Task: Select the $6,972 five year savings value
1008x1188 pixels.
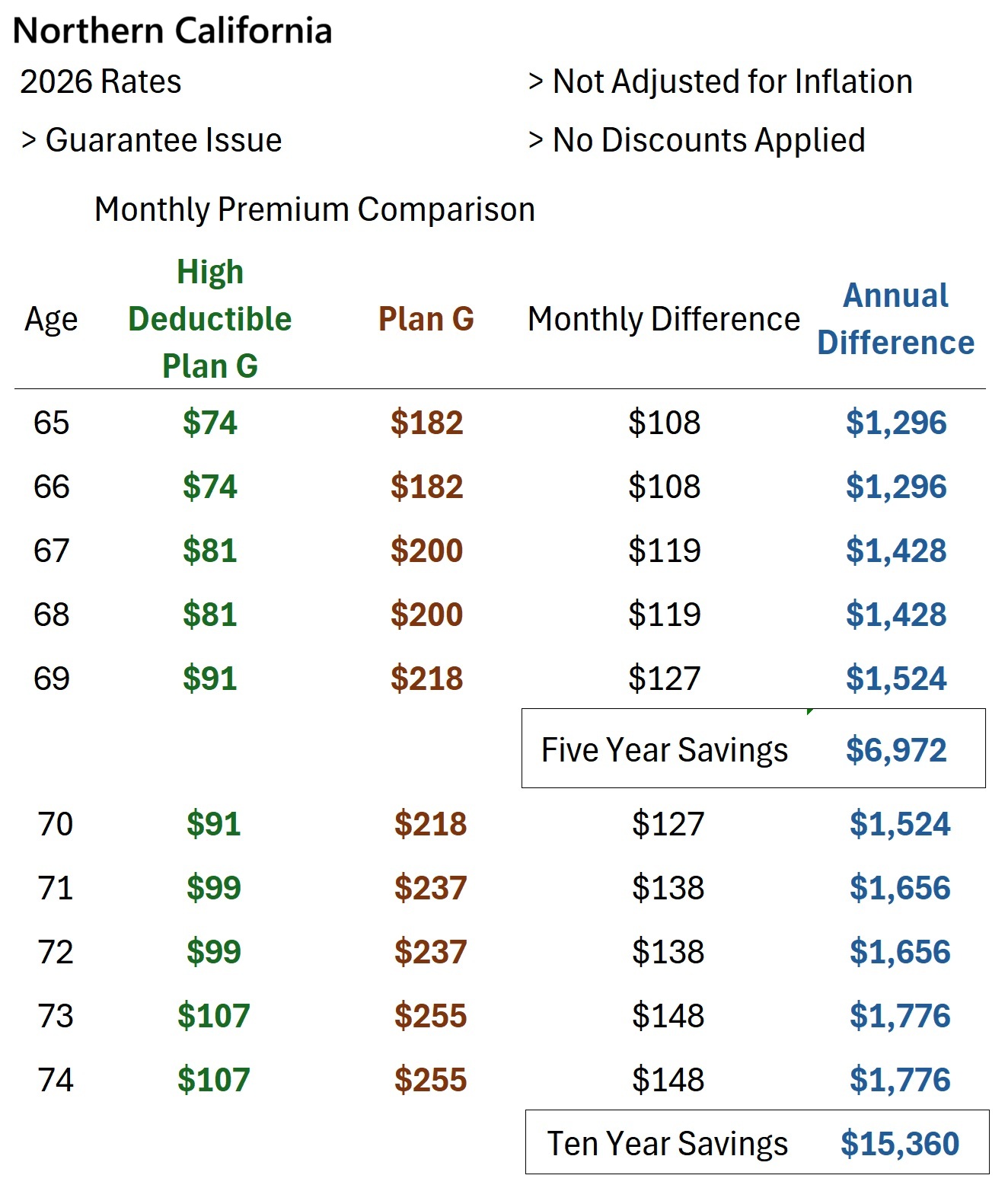Action: (x=896, y=750)
